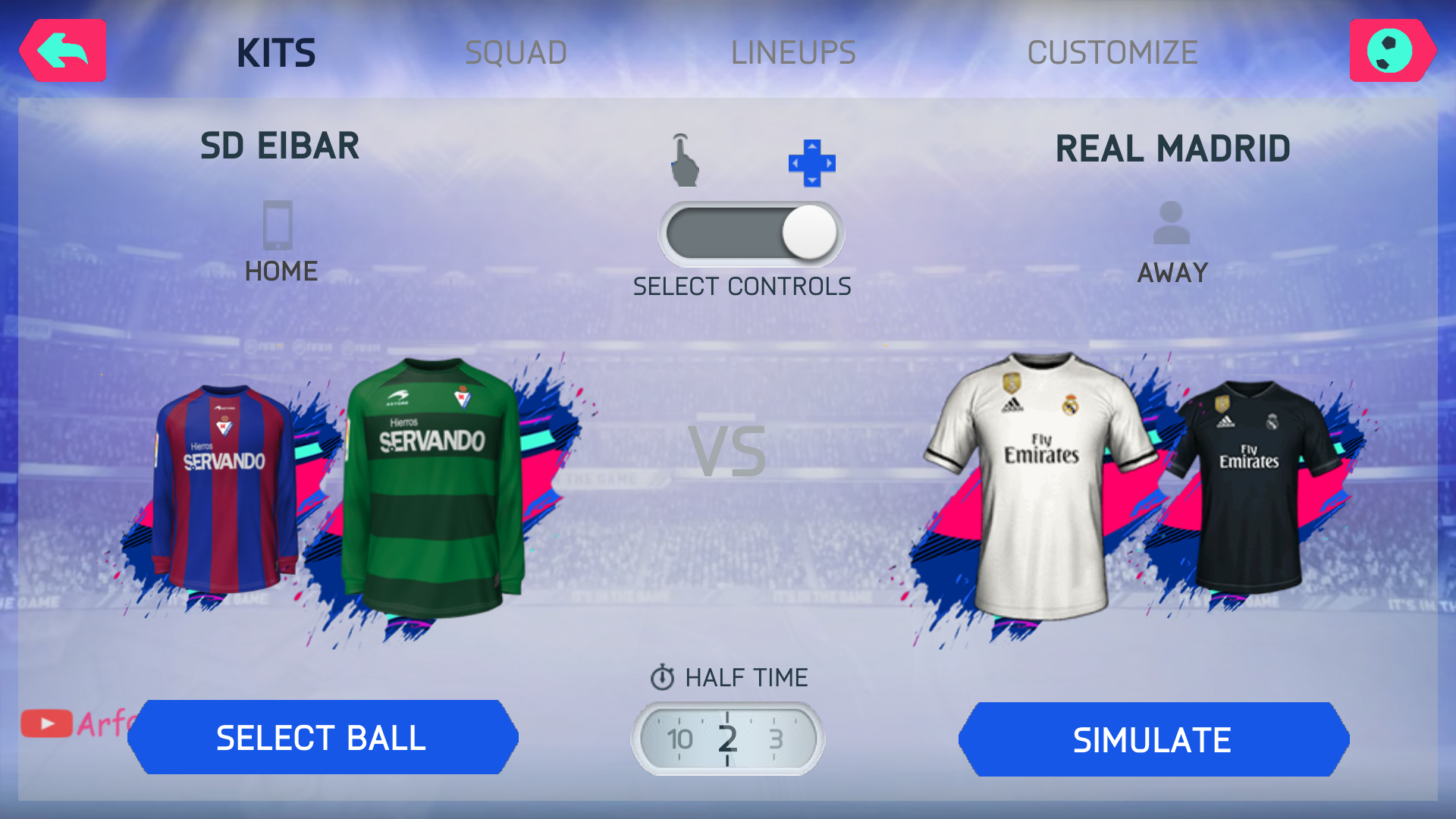Open the SQUAD tab
This screenshot has height=819, width=1456.
[516, 53]
